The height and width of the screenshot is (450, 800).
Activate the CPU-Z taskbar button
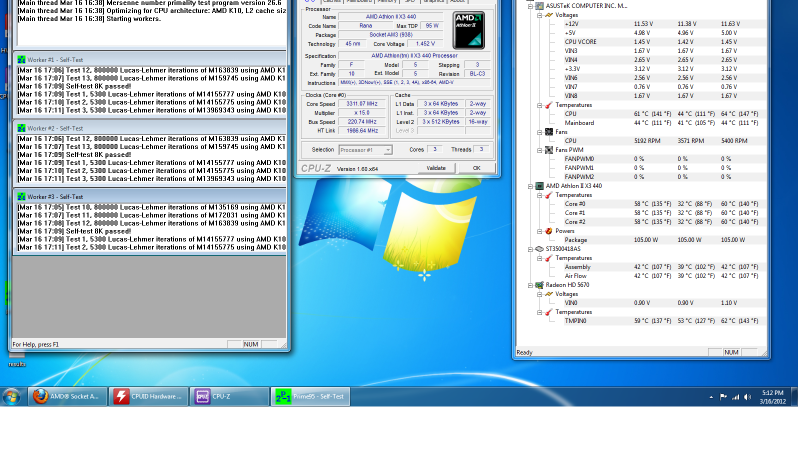point(229,396)
